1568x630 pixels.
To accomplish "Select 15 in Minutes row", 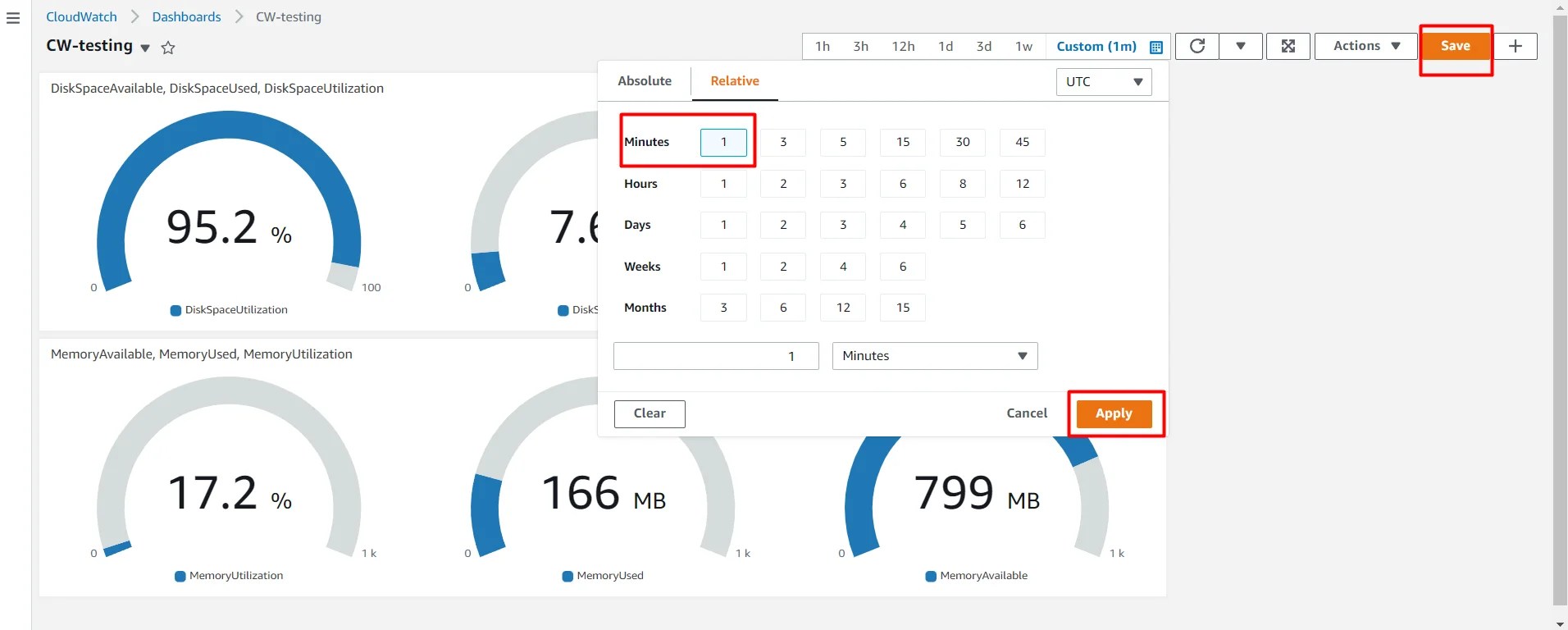I will (x=903, y=142).
